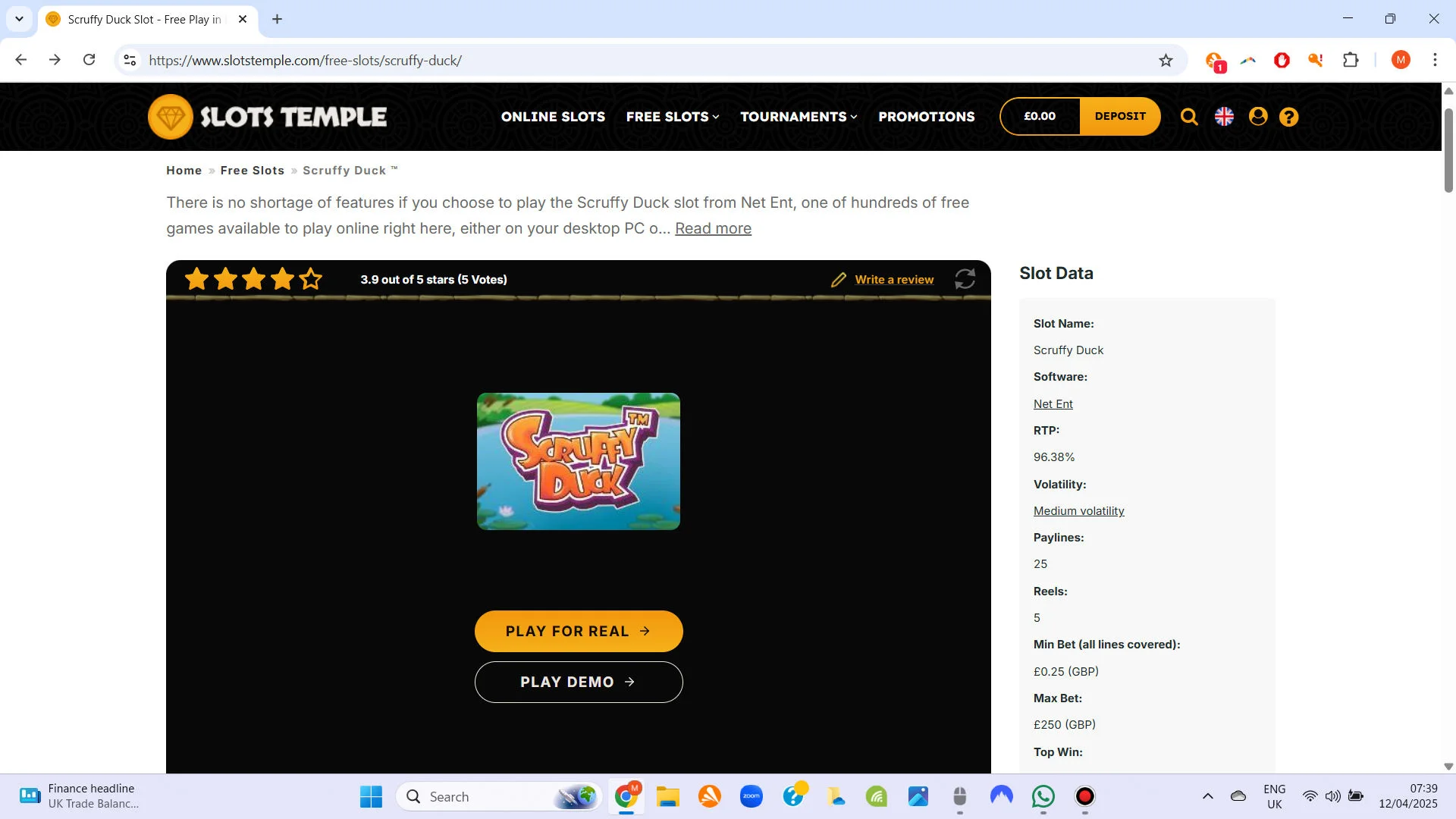Click the Chrome taskbar icon
1456x819 pixels.
[626, 796]
